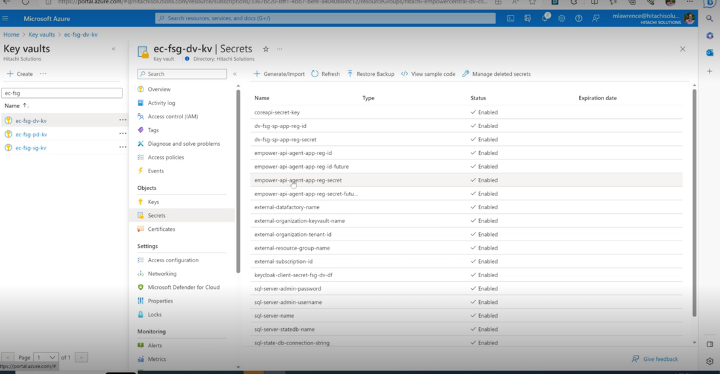Select ec-fsg-pd-kv key vault
The height and width of the screenshot is (374, 720).
coord(31,134)
